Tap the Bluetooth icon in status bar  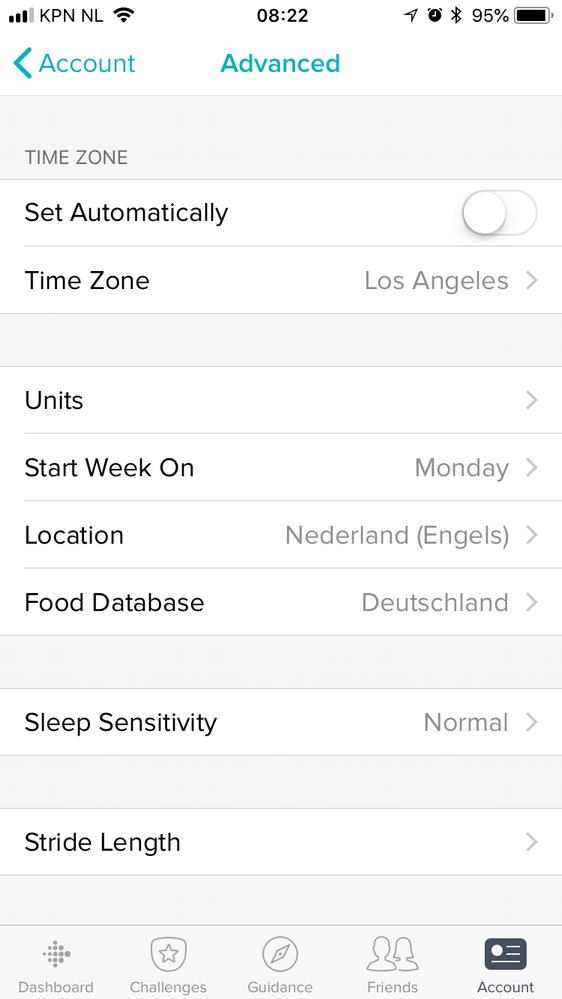click(456, 15)
